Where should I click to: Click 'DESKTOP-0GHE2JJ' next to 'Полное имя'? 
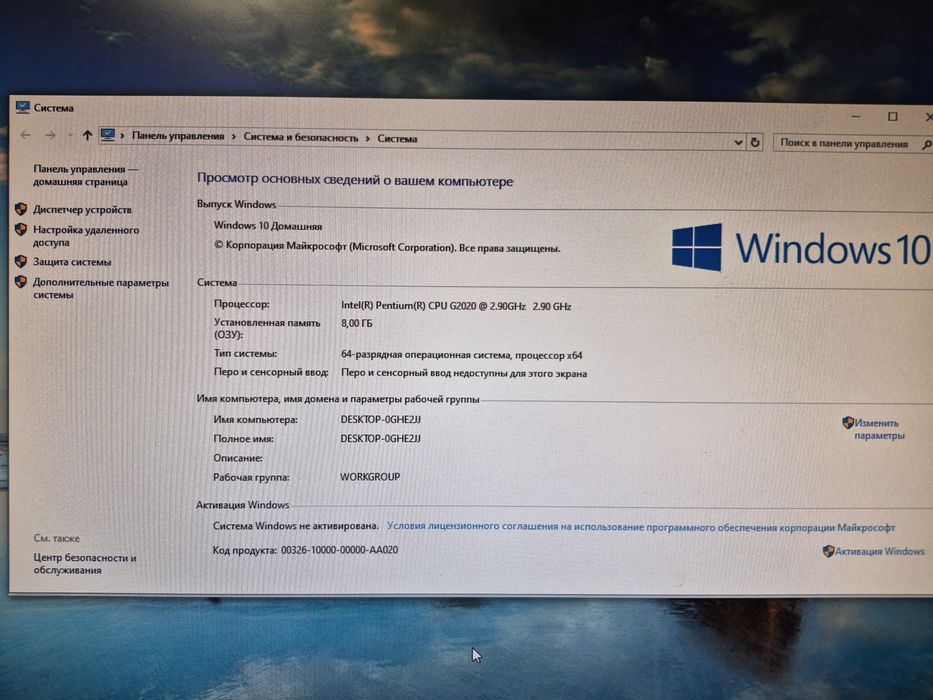click(x=380, y=438)
